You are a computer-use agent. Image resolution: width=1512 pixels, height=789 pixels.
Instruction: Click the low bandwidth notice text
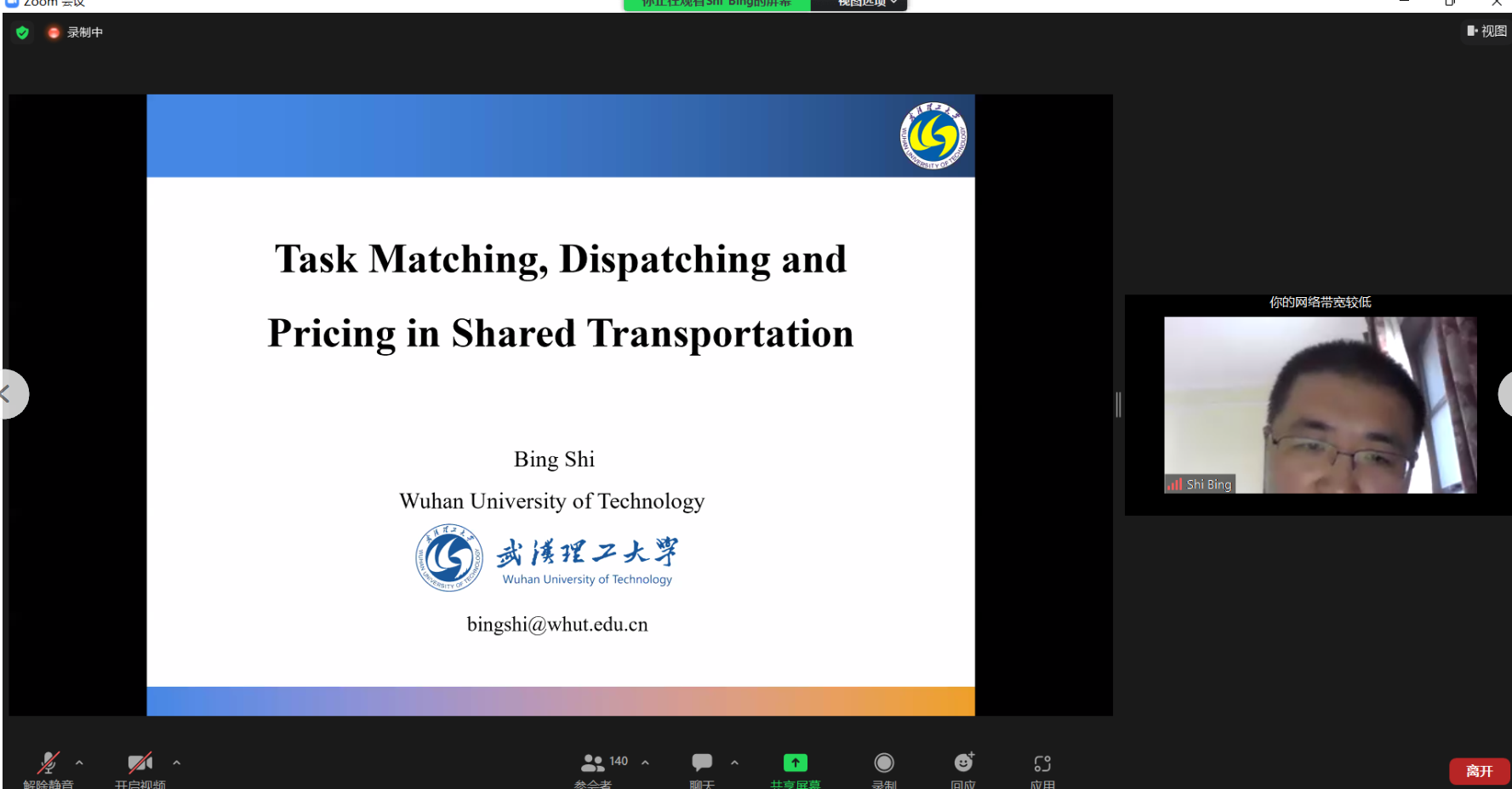pyautogui.click(x=1320, y=302)
